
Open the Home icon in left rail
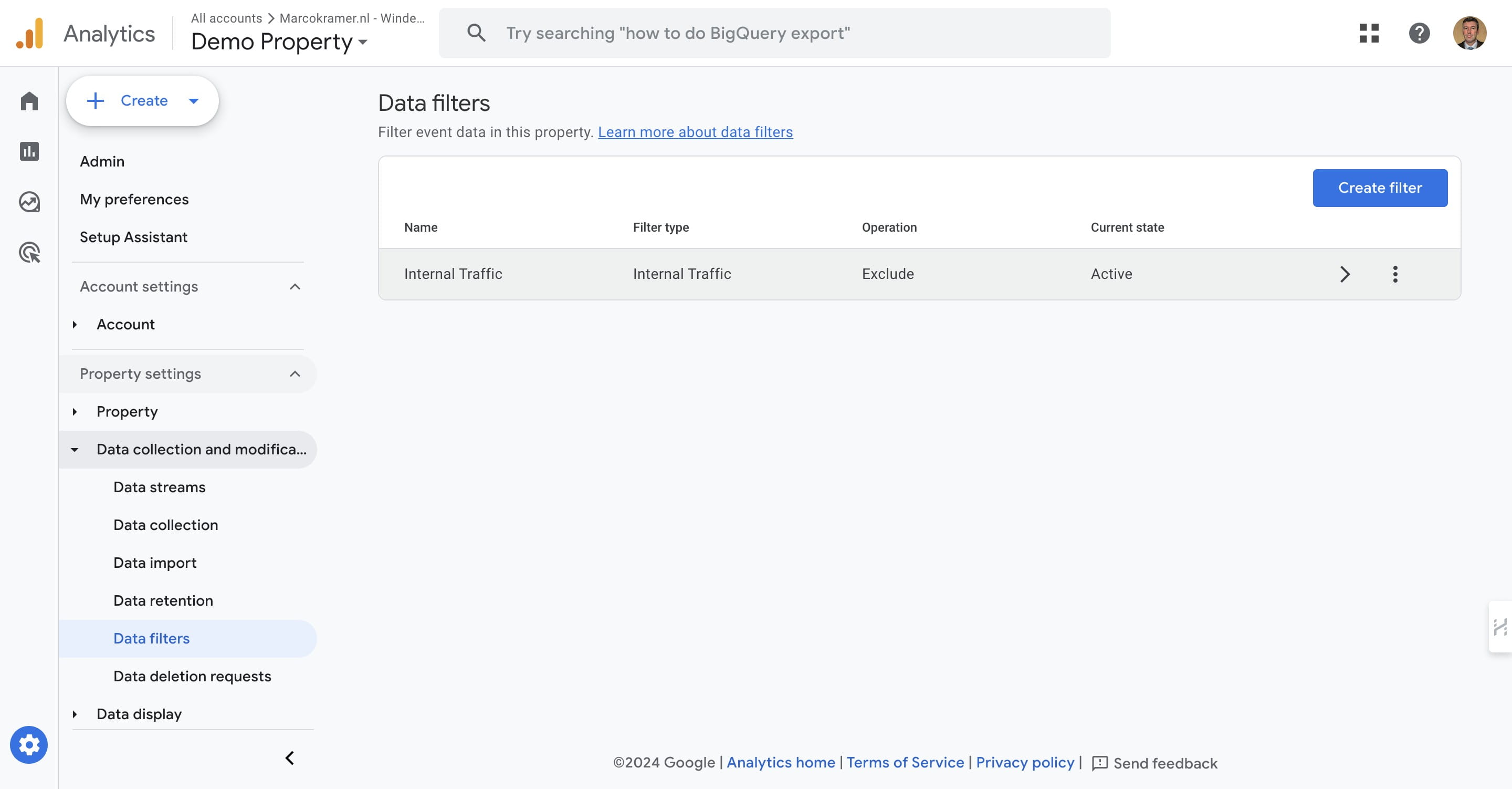pyautogui.click(x=29, y=101)
